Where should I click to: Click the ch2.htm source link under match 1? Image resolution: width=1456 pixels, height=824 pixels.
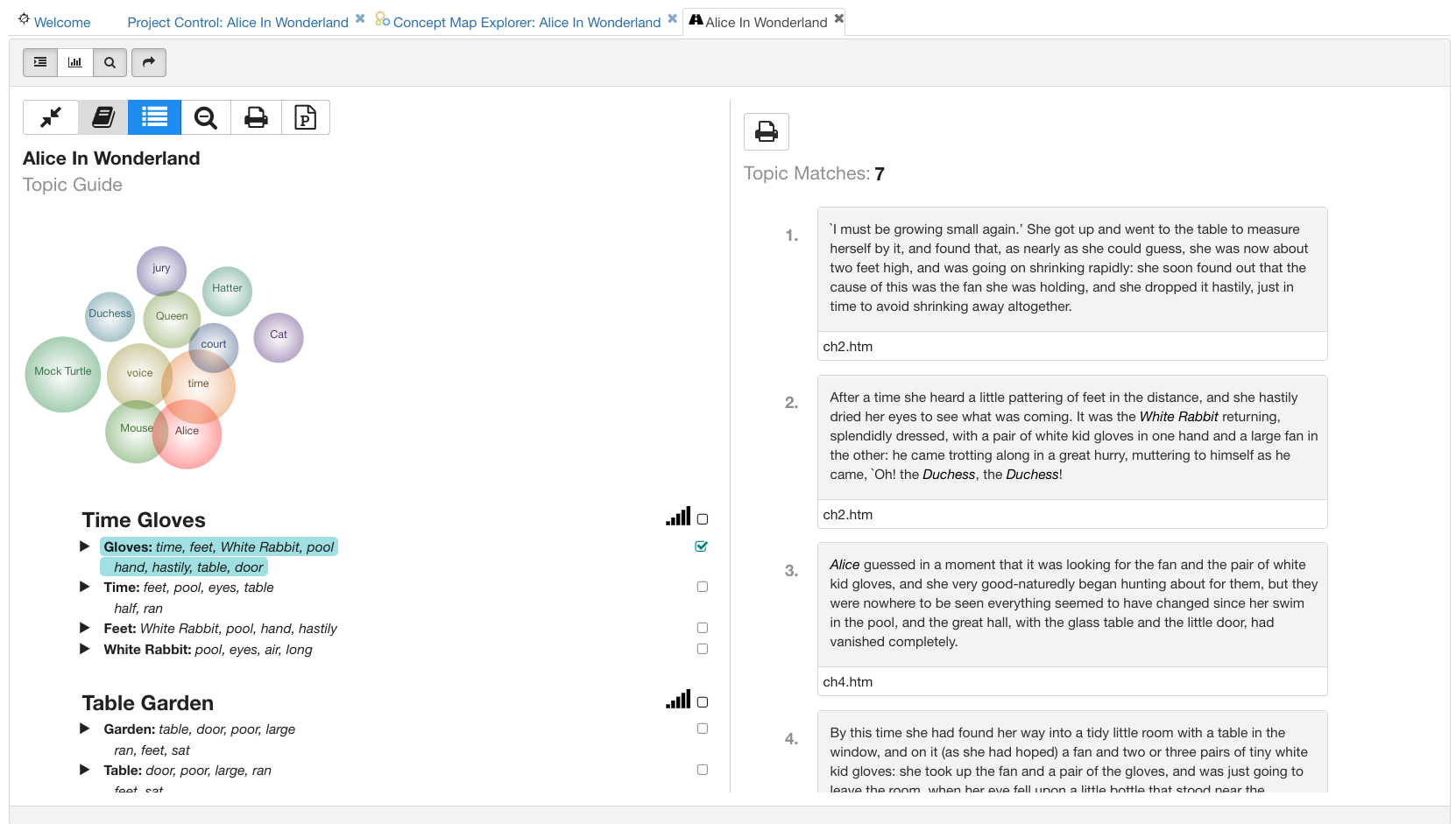coord(846,346)
